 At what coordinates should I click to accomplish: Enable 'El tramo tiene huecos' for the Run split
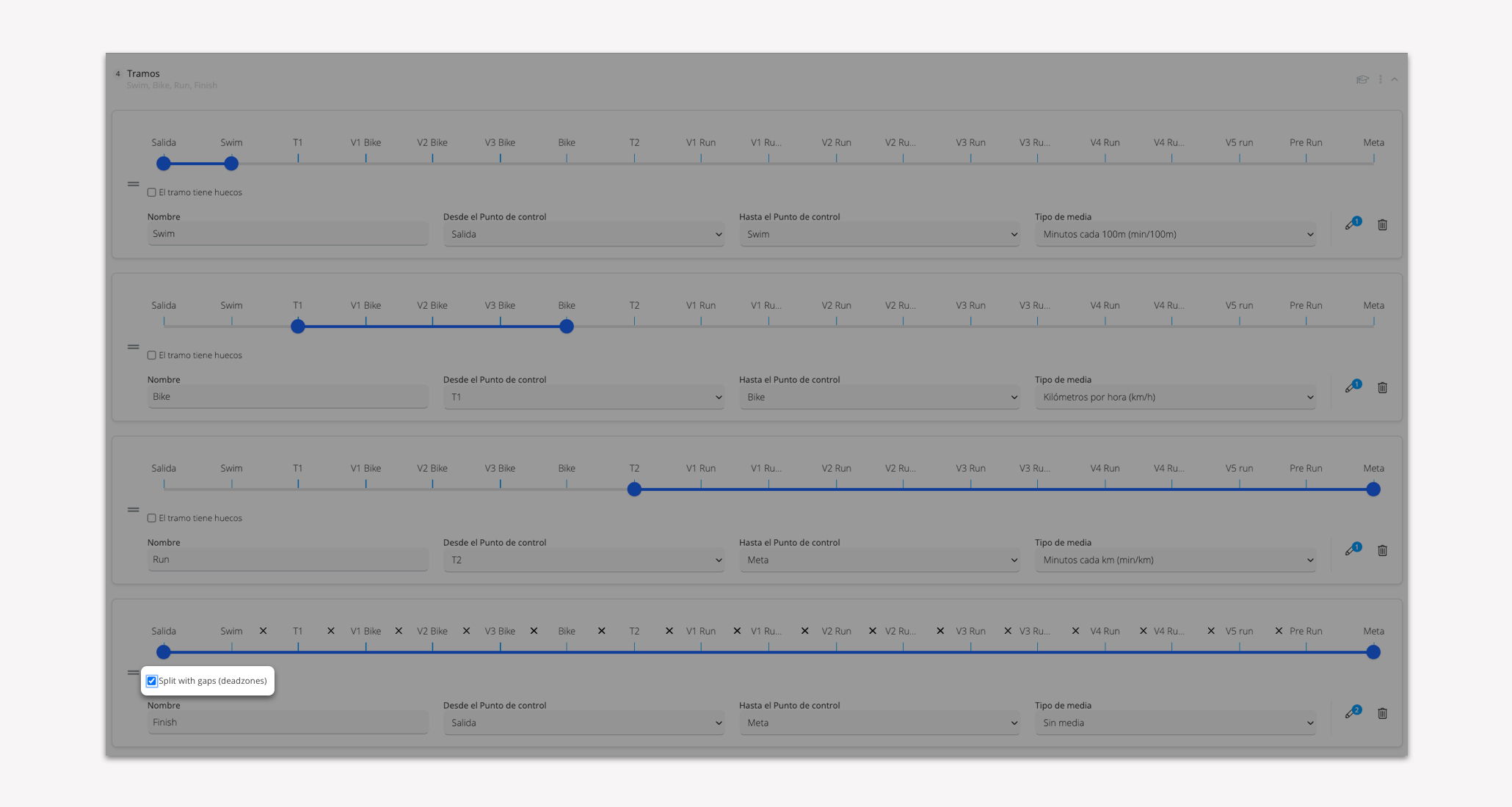(152, 518)
